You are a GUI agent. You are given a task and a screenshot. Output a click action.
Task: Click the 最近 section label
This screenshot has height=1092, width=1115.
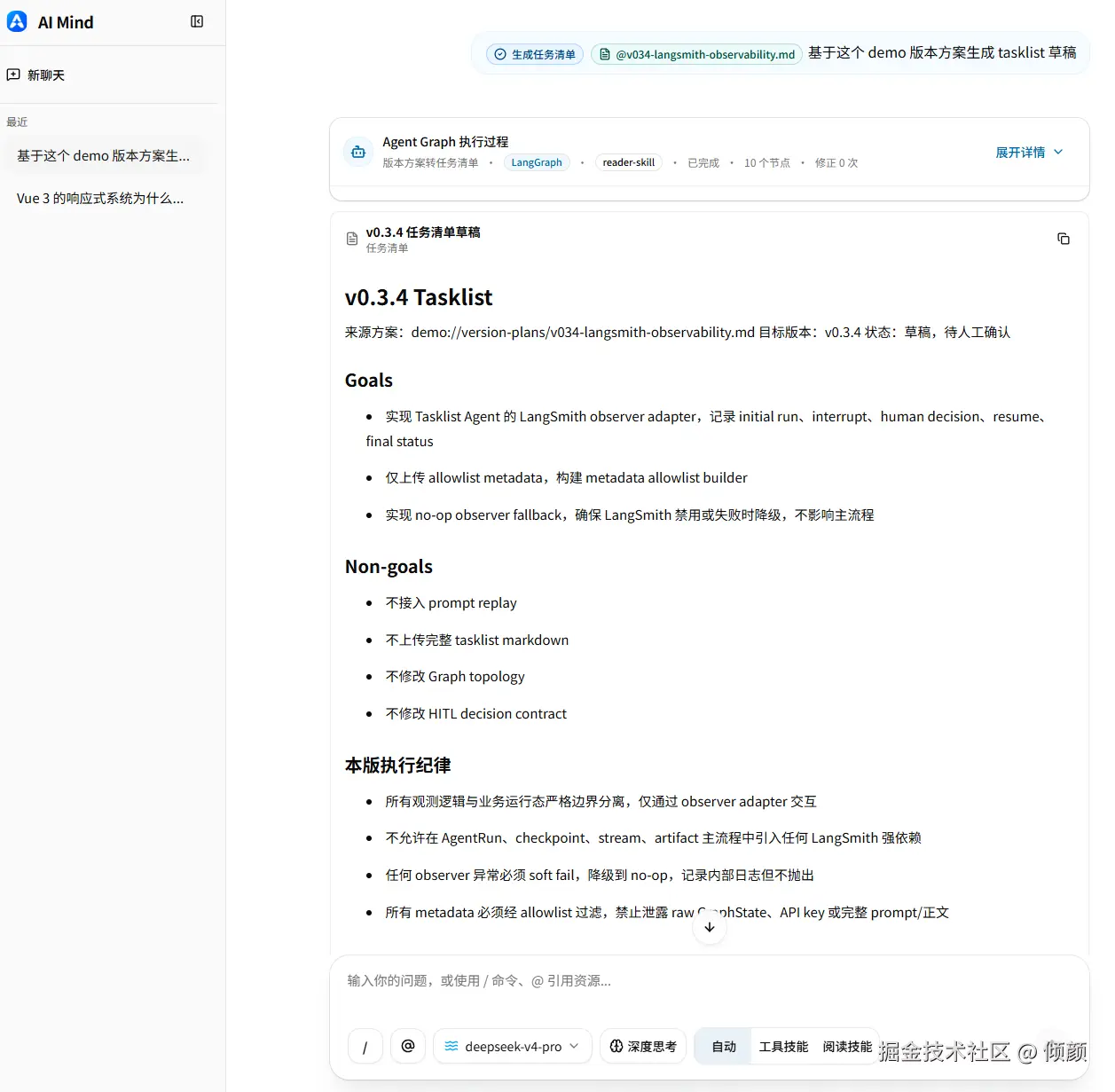click(x=17, y=122)
